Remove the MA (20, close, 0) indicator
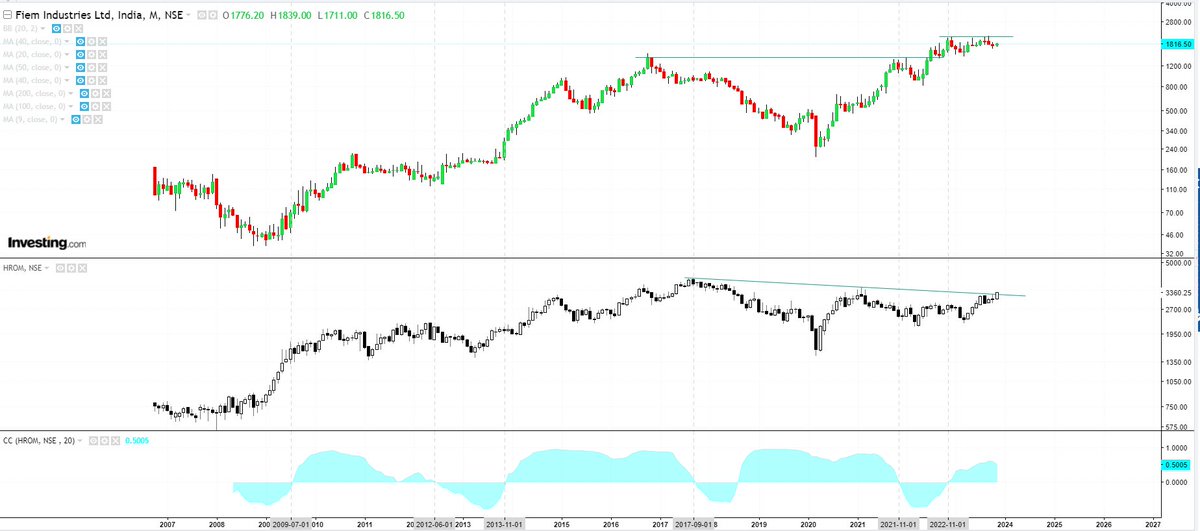This screenshot has width=1200, height=531. click(102, 54)
